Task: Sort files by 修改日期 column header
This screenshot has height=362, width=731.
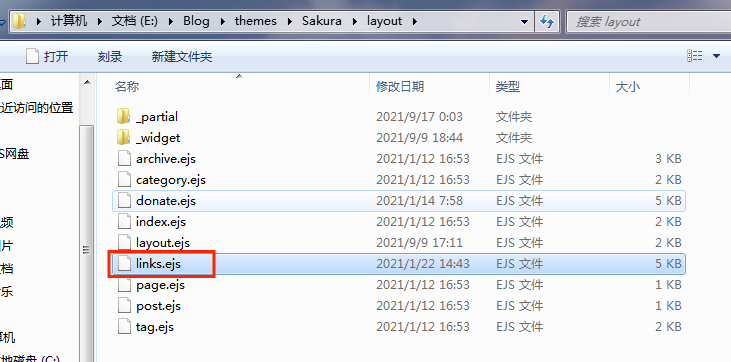Action: (x=400, y=86)
